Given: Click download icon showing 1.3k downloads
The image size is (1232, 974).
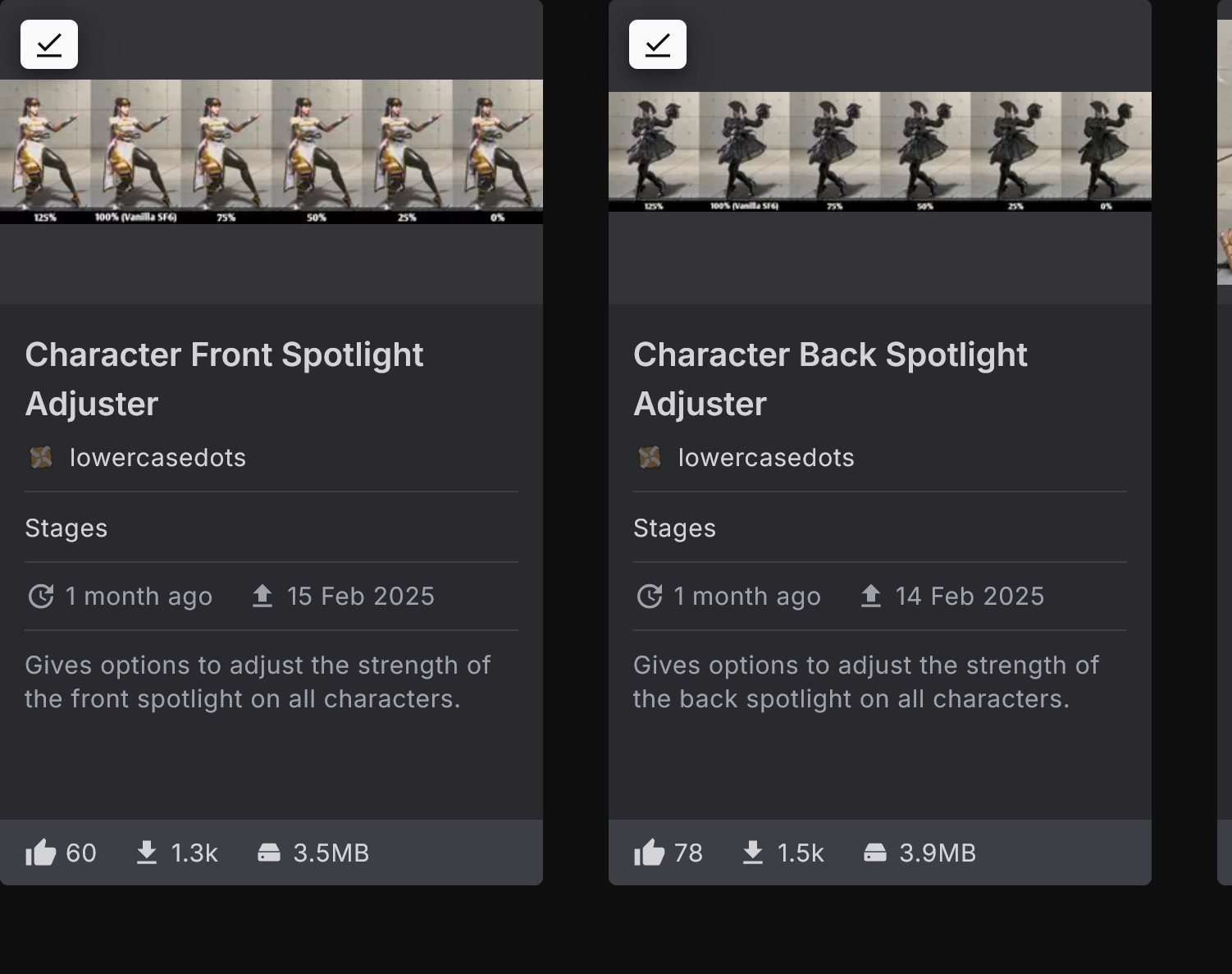Looking at the screenshot, I should pyautogui.click(x=147, y=853).
